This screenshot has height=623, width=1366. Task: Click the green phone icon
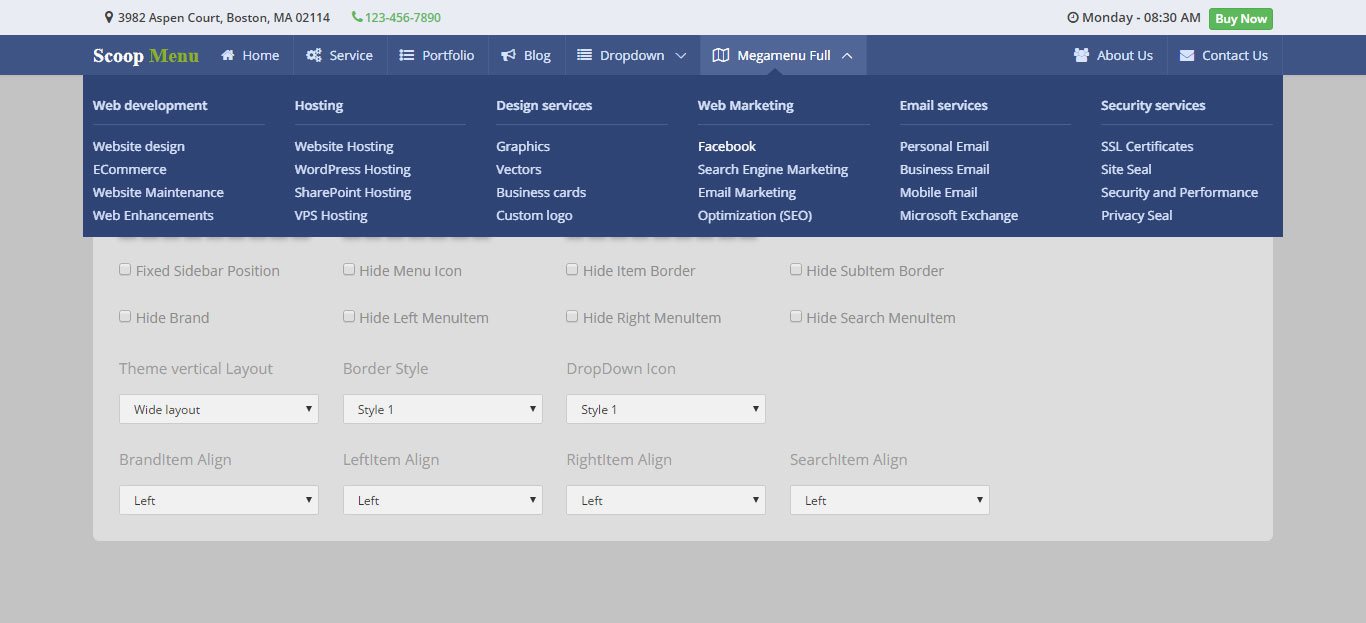[x=357, y=17]
